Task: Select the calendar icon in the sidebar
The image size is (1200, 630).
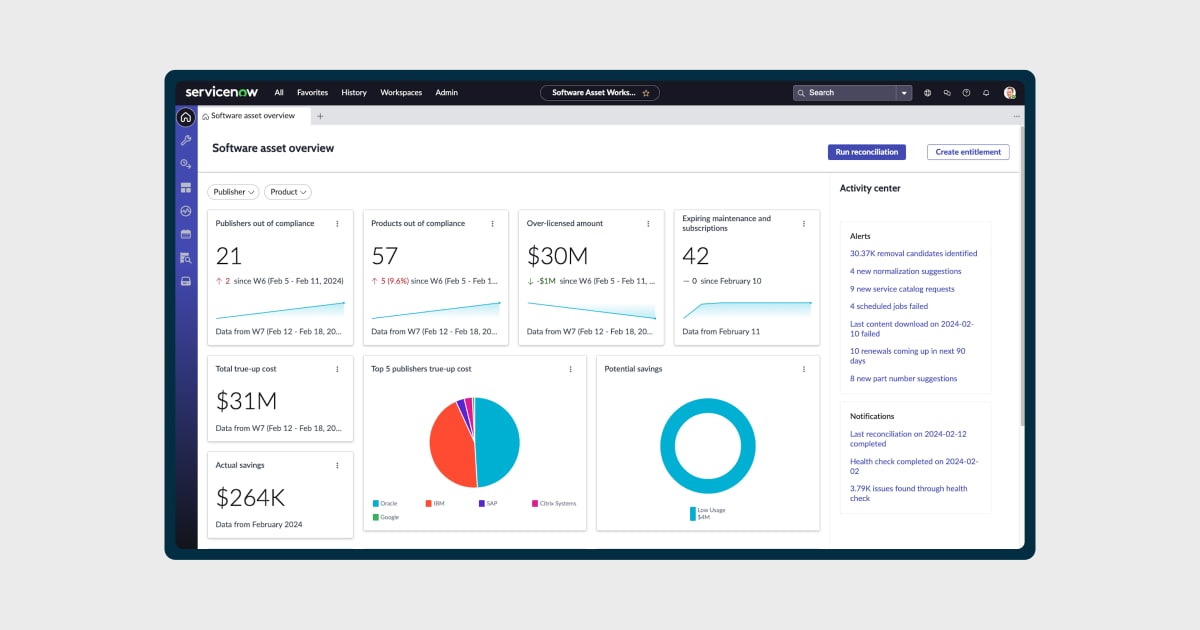Action: (185, 234)
